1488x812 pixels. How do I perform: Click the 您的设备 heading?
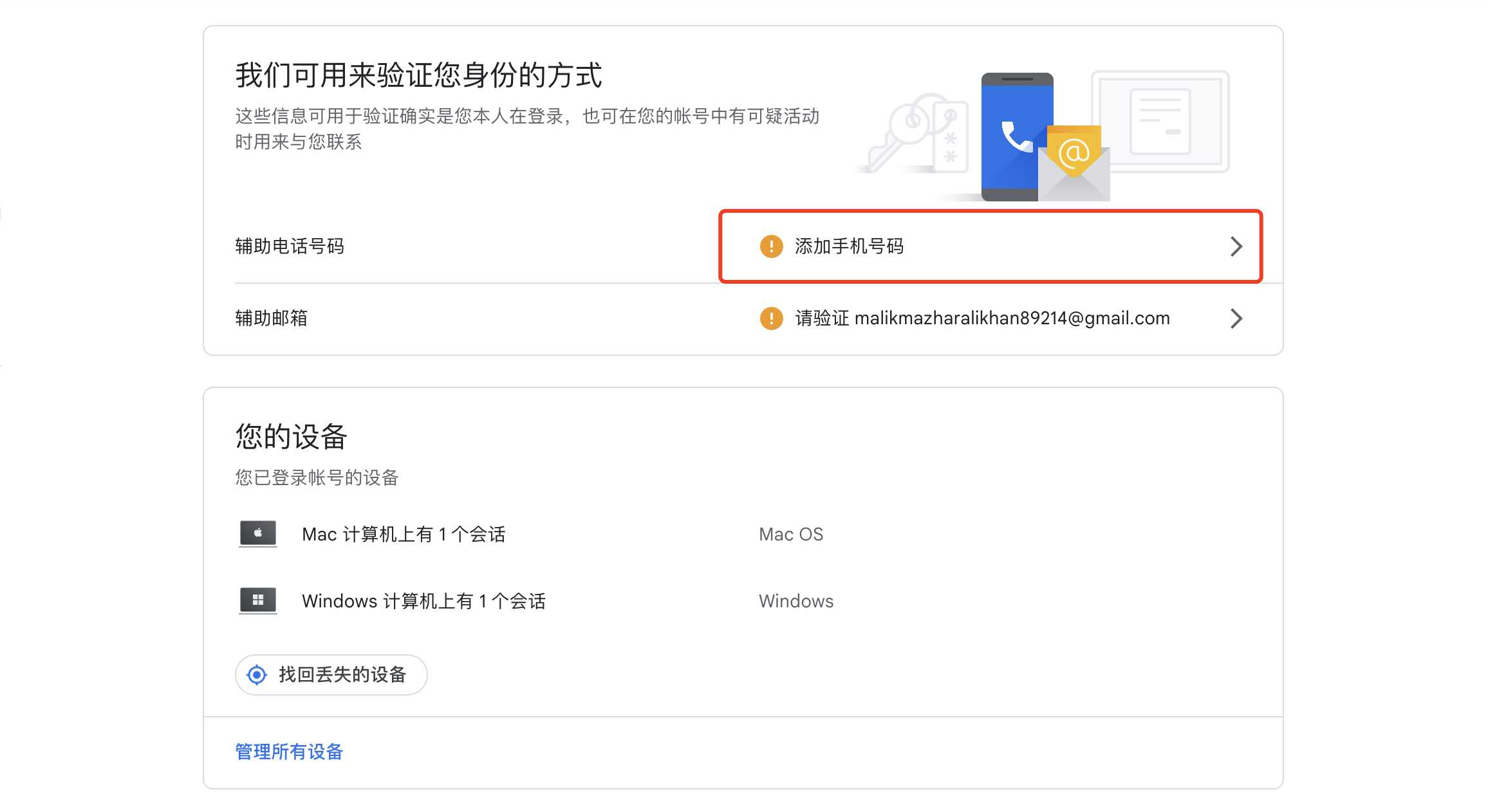291,437
